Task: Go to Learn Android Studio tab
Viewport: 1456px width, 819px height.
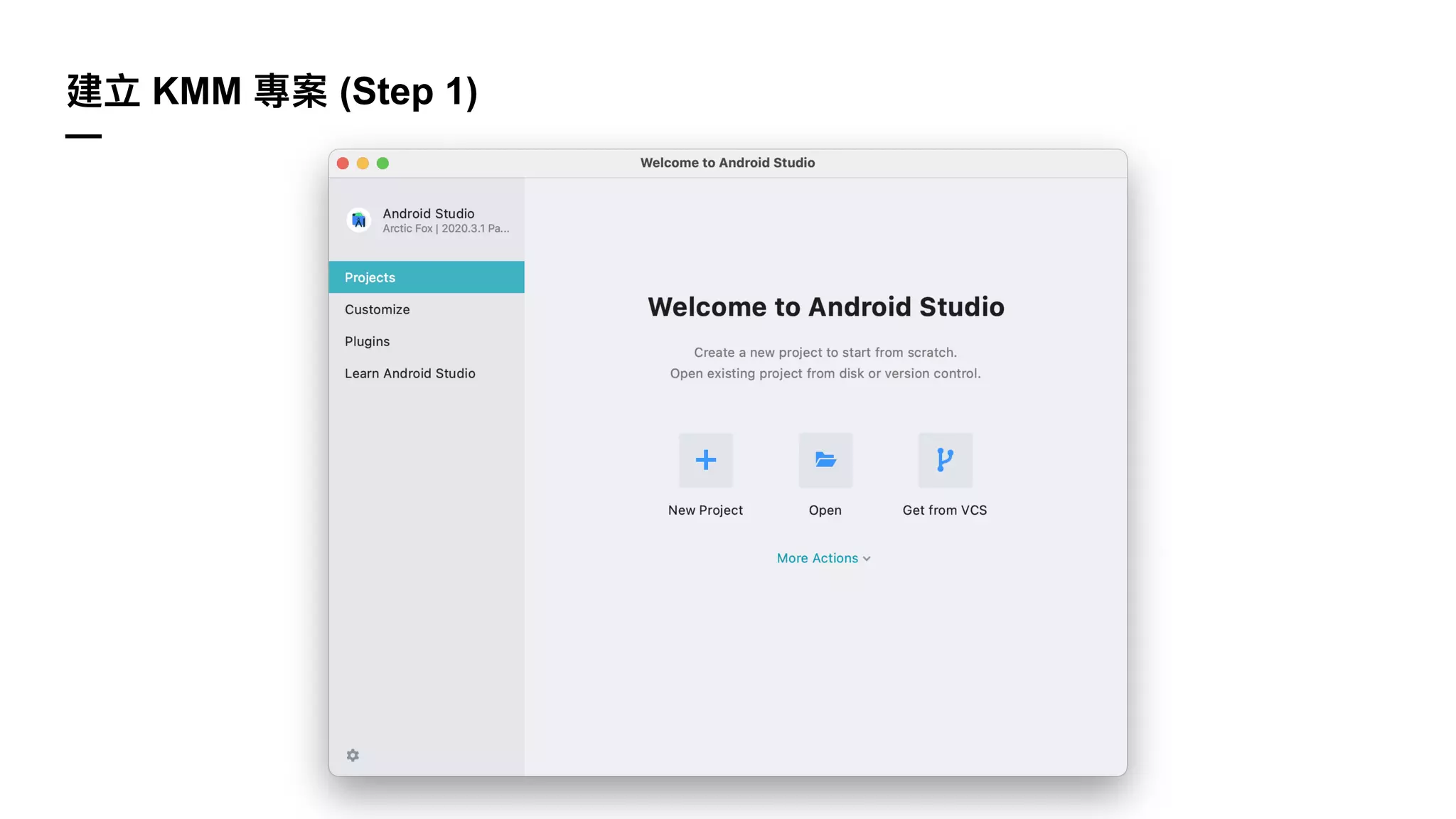Action: click(427, 373)
